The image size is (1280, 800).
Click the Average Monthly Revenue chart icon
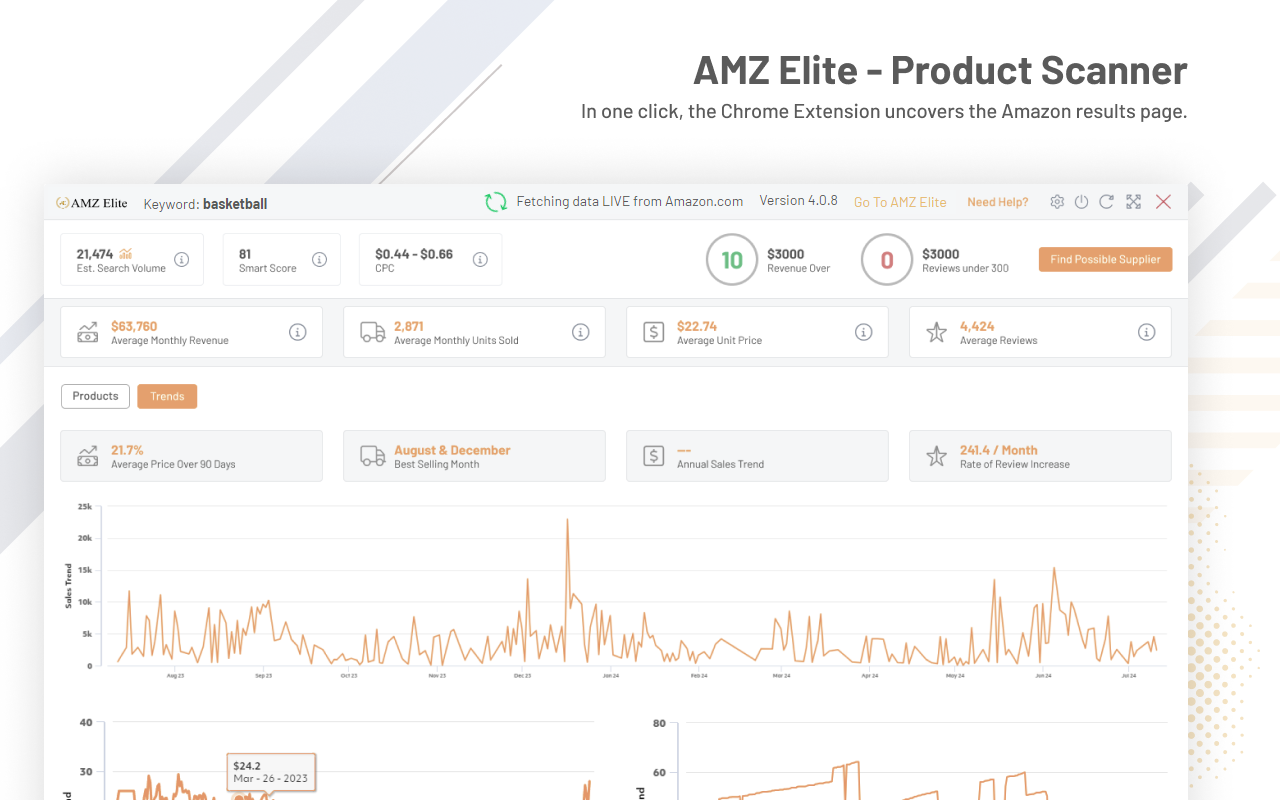(88, 332)
